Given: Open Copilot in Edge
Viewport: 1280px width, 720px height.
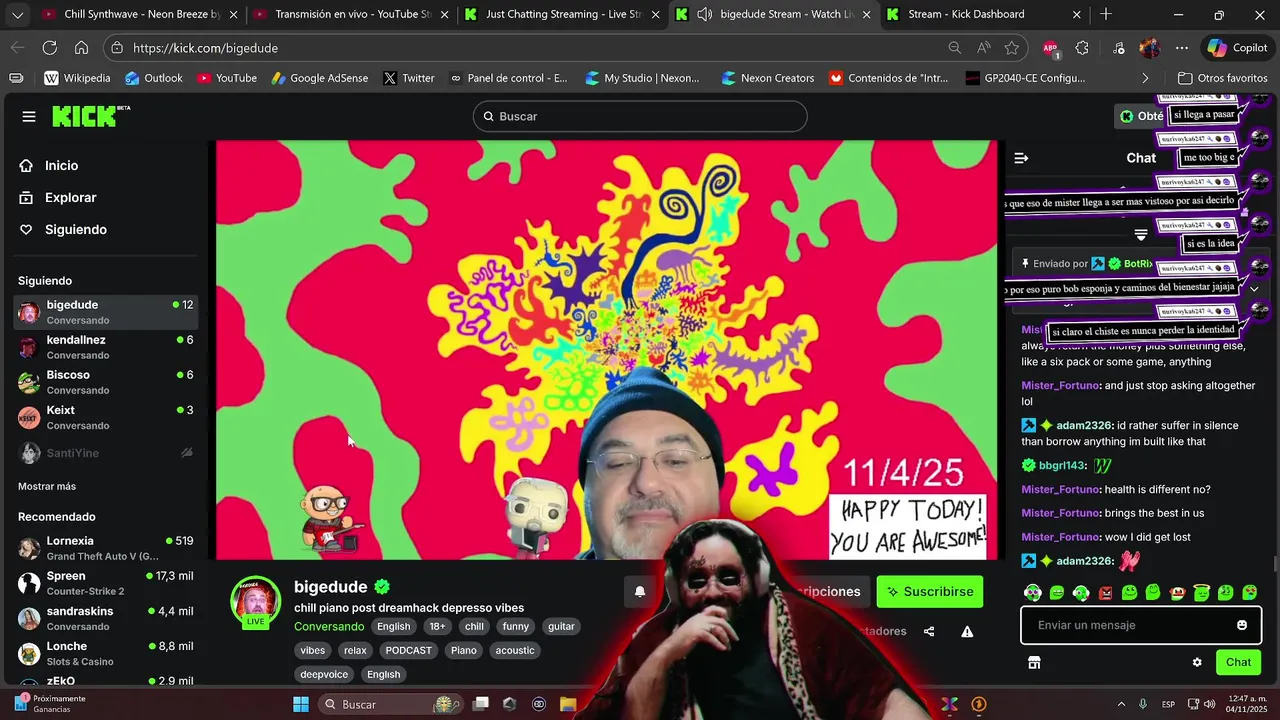Looking at the screenshot, I should tap(1238, 48).
